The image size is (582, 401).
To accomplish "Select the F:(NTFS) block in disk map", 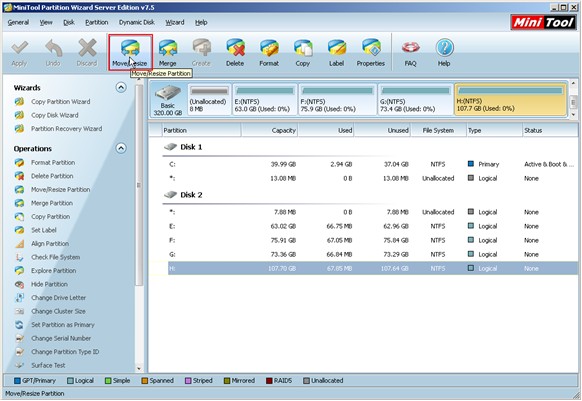I will (338, 100).
